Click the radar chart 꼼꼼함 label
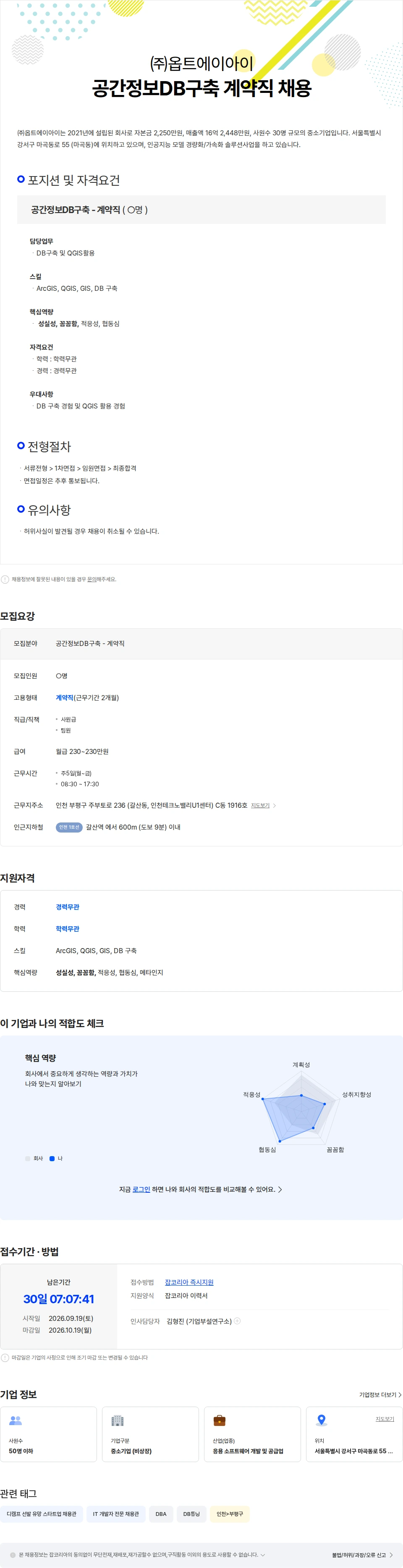 click(335, 1150)
